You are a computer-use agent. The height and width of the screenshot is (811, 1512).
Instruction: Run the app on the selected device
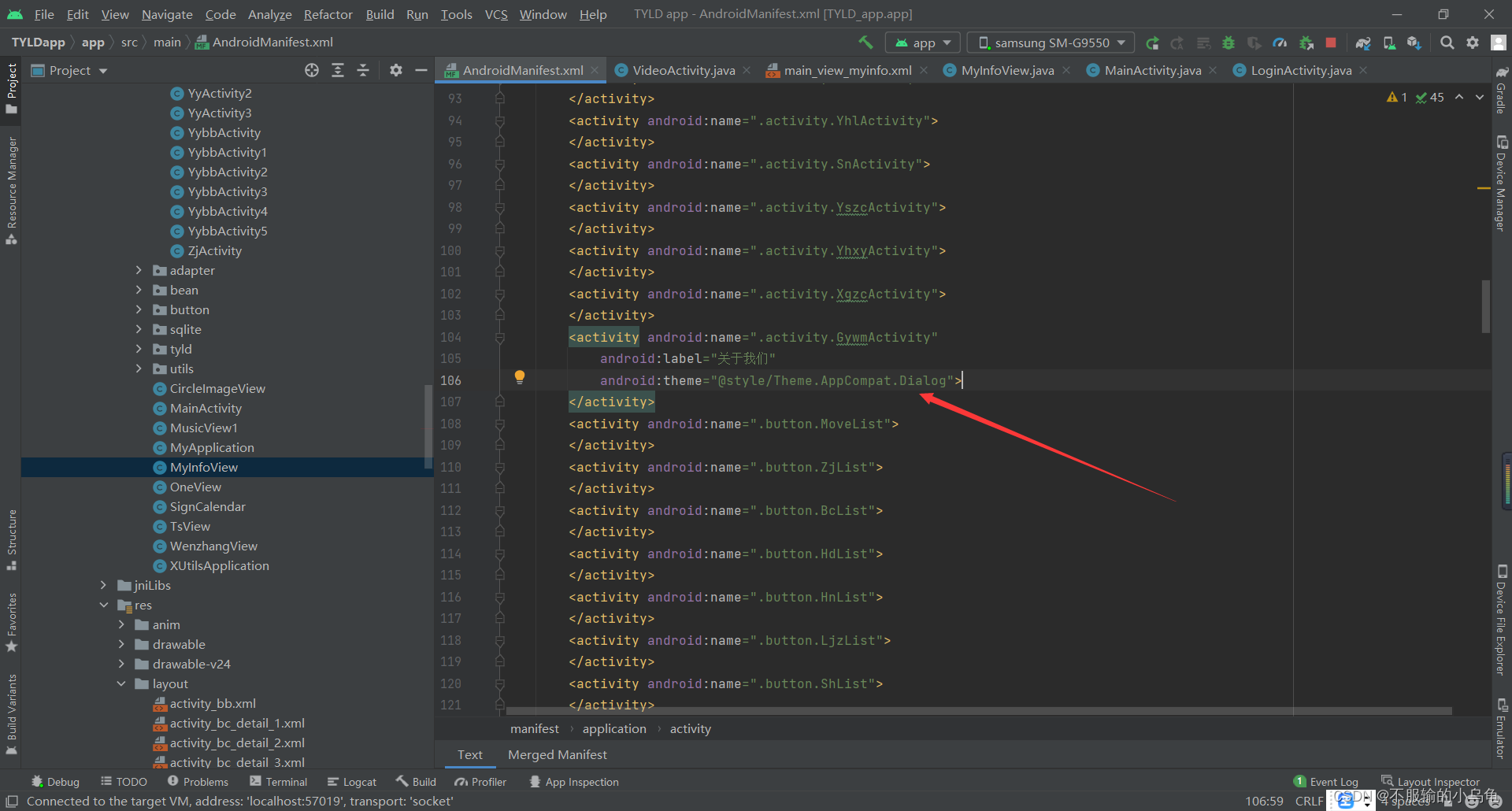click(1152, 43)
